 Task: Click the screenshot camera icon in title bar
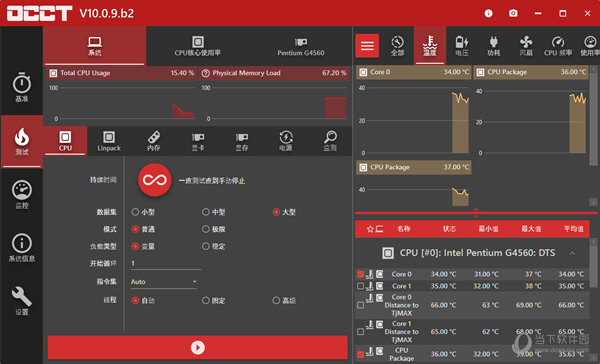(513, 13)
